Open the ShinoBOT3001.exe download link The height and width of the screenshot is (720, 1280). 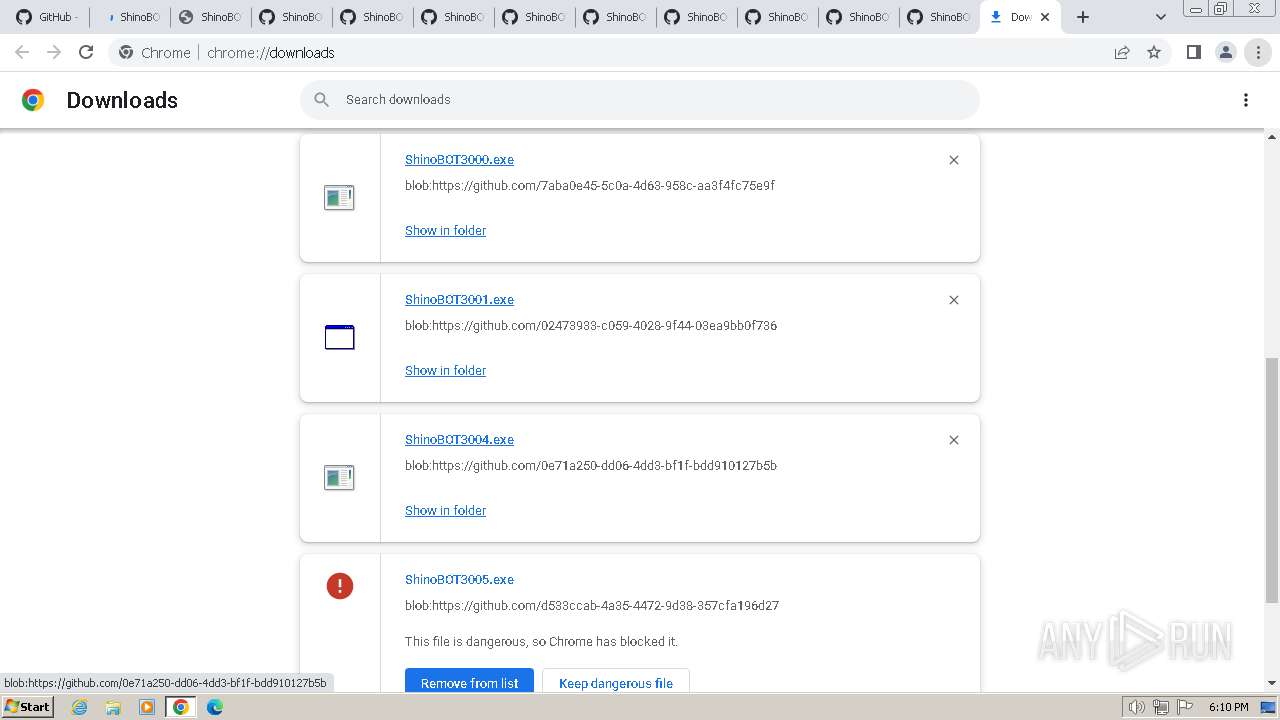pos(459,300)
